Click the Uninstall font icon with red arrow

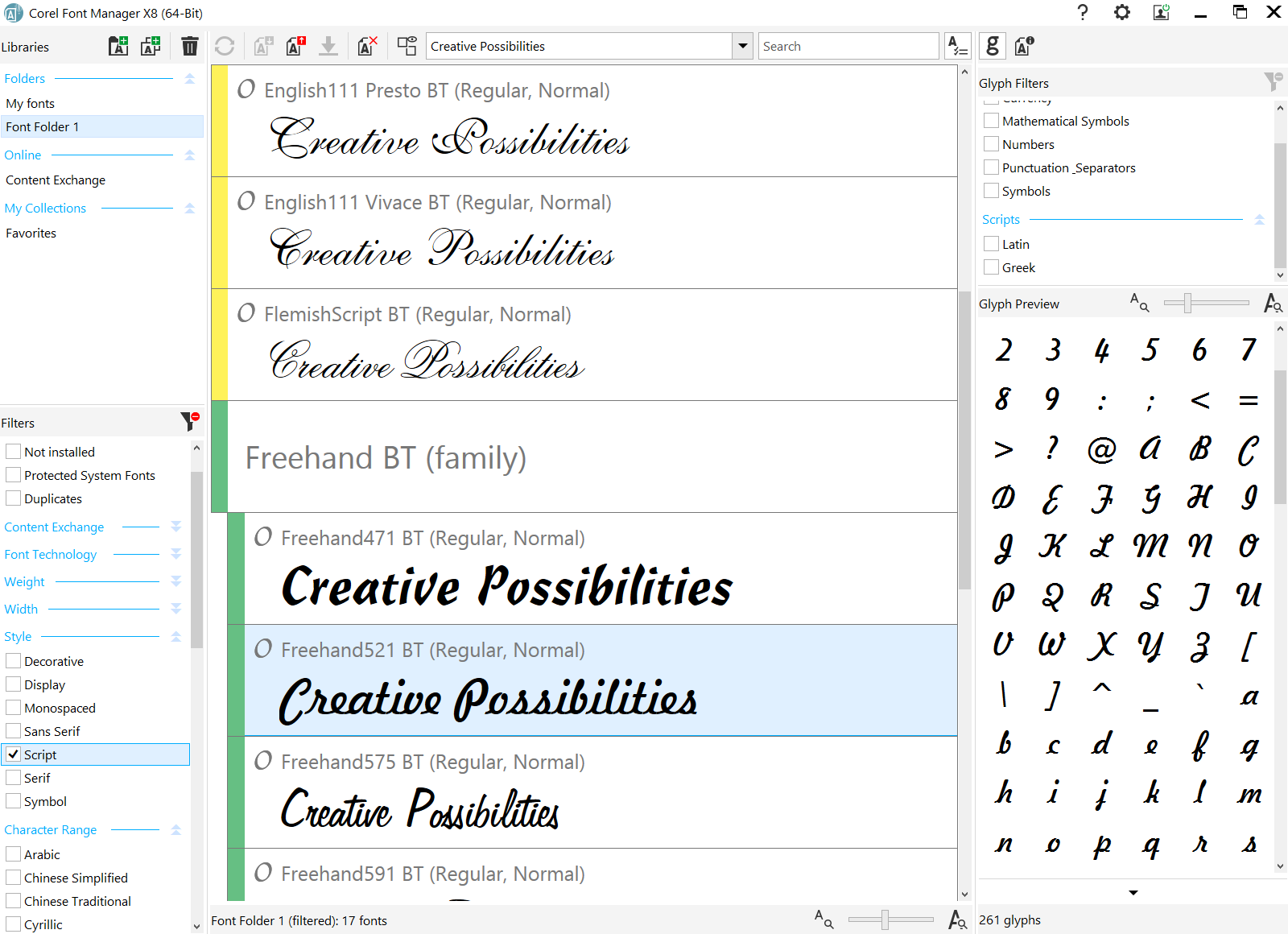[x=295, y=46]
